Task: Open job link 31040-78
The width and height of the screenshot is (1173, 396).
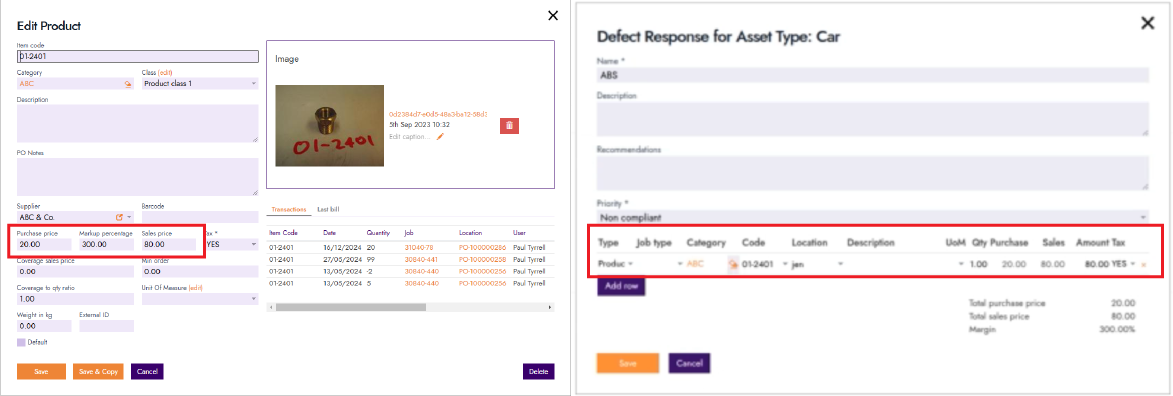Action: point(419,246)
